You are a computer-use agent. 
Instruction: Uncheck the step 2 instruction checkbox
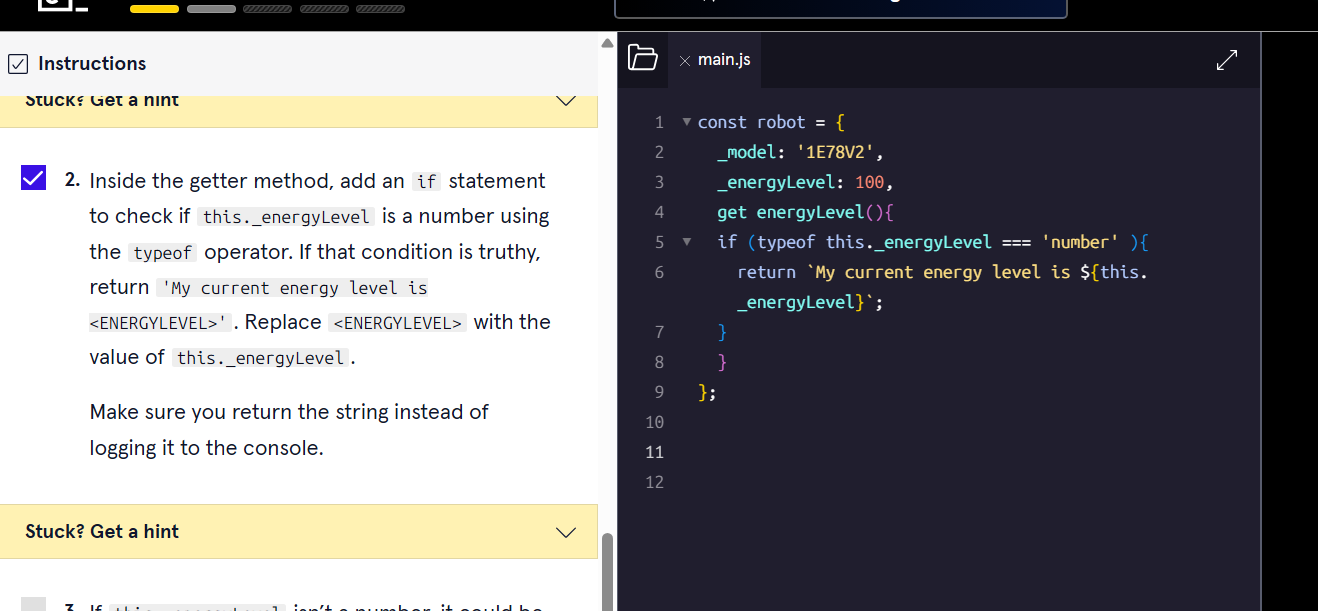(33, 179)
